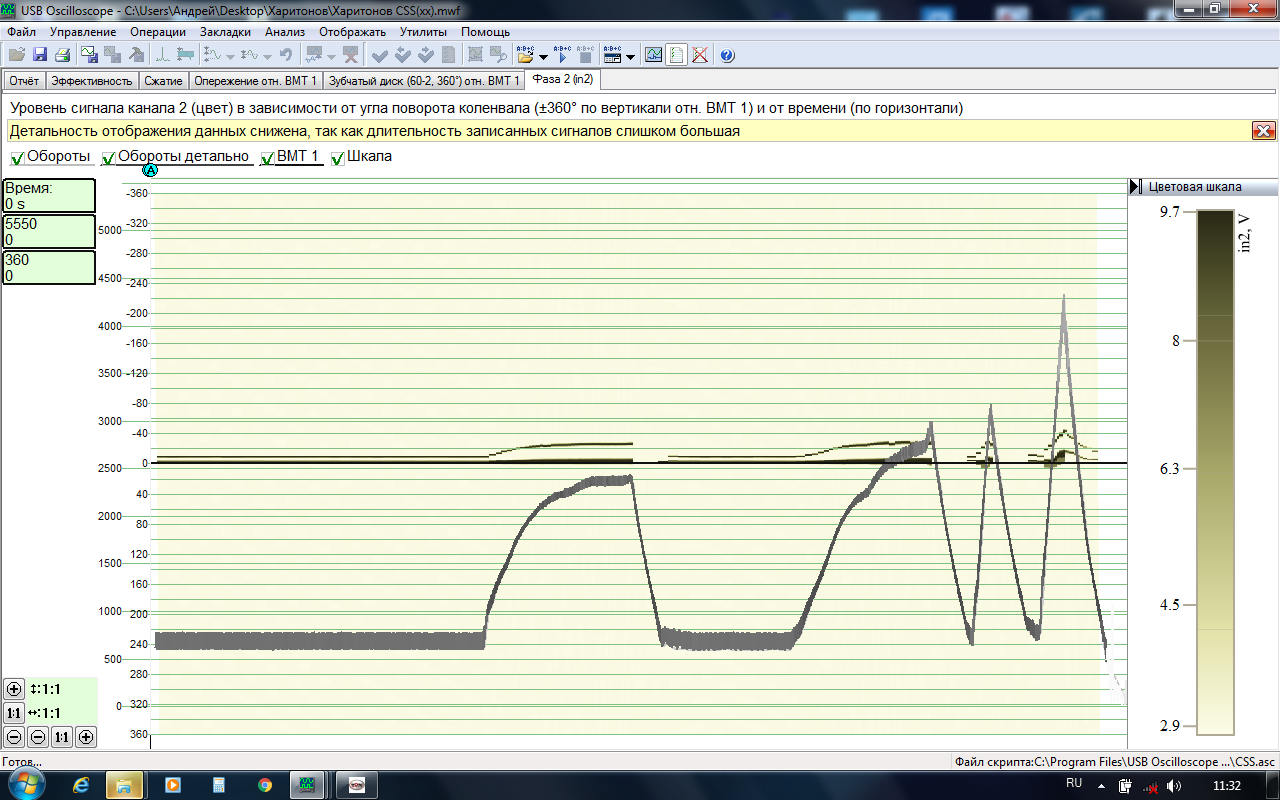Click the waveform display icon in toolbar
The image size is (1280, 800).
coord(653,55)
